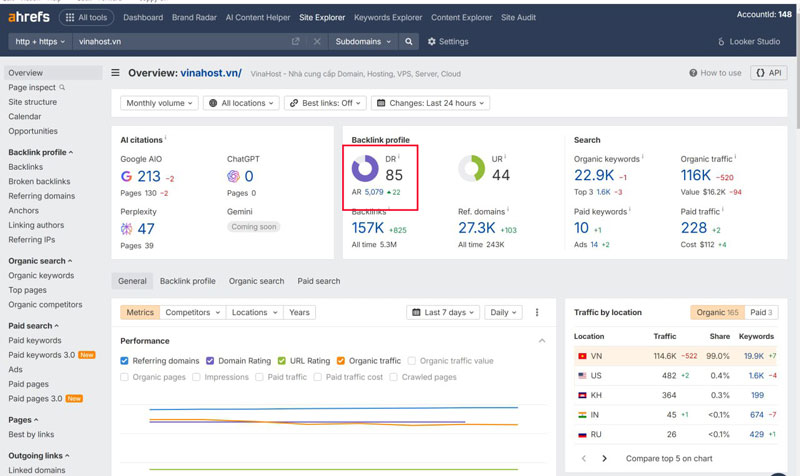The image size is (800, 476).
Task: Open Site Audit in top navigation
Action: click(518, 17)
